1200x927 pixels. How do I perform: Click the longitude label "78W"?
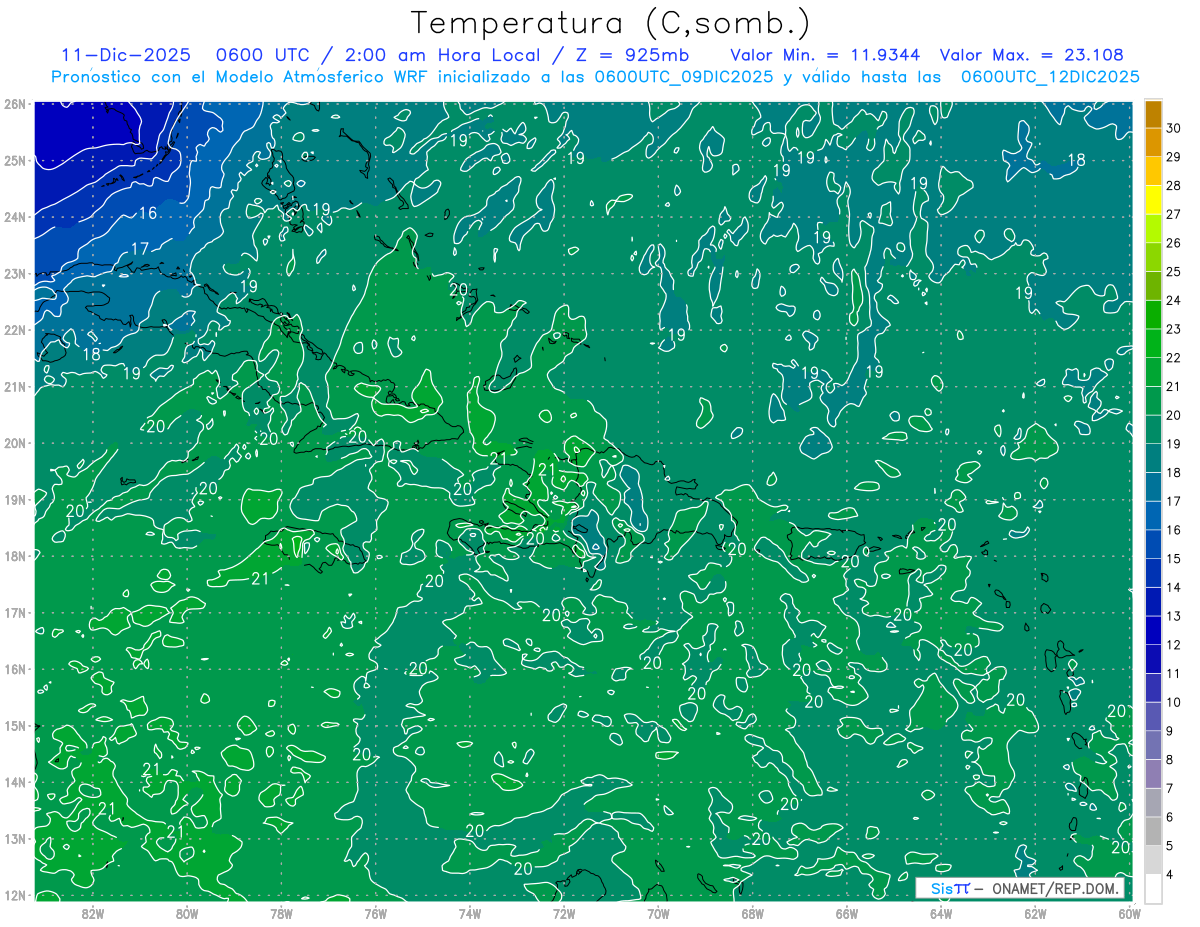click(281, 913)
